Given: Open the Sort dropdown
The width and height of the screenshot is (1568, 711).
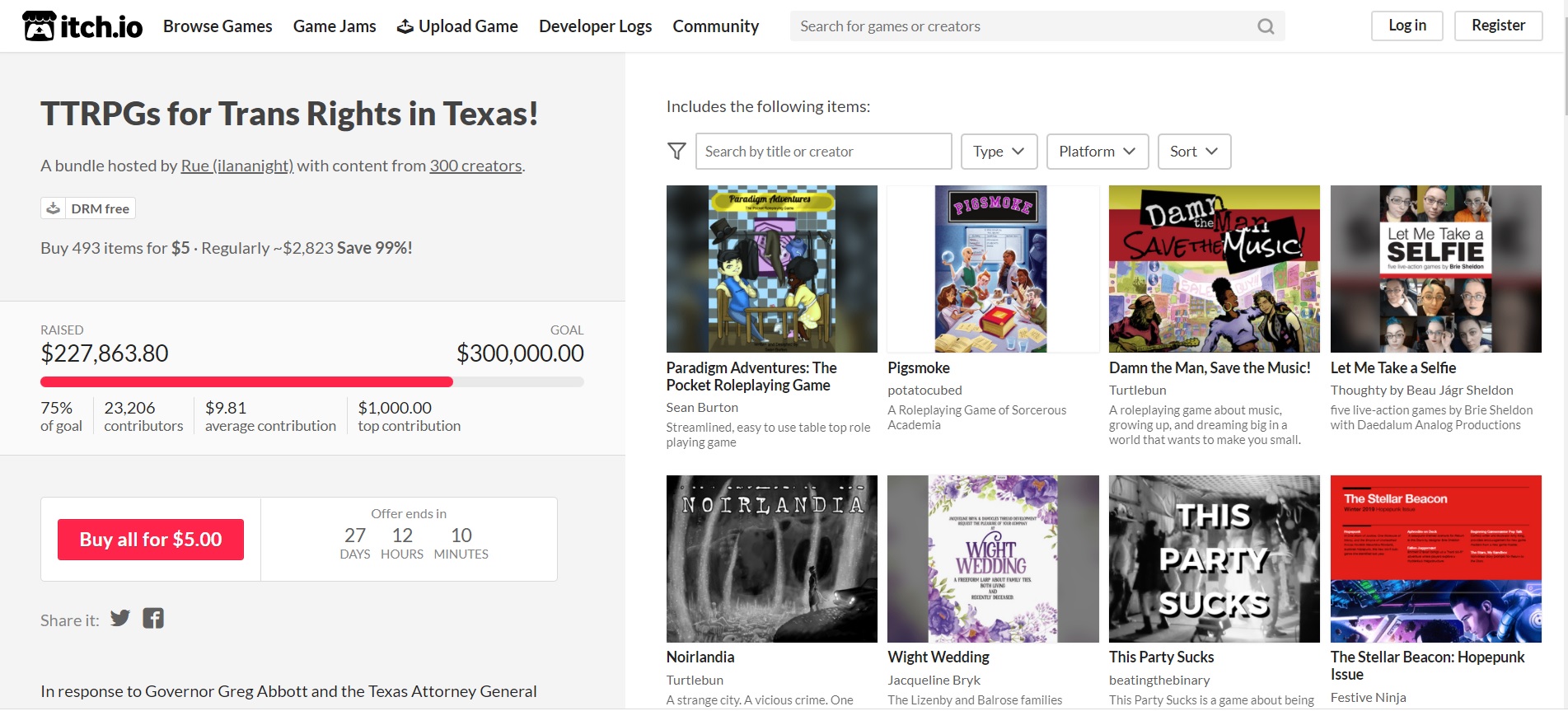Looking at the screenshot, I should [1194, 152].
